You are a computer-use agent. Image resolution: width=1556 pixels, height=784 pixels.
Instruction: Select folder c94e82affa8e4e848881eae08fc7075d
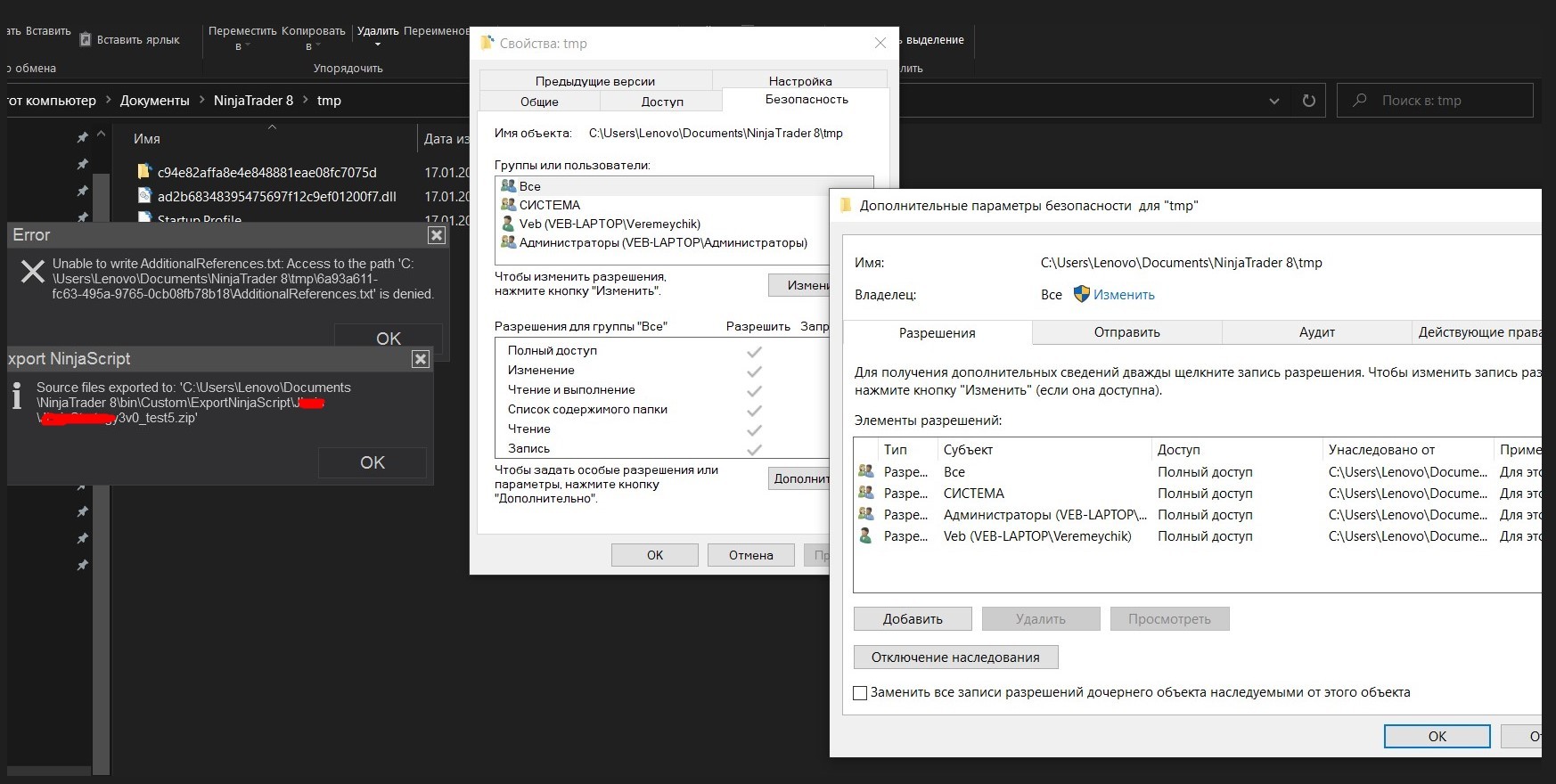click(267, 172)
